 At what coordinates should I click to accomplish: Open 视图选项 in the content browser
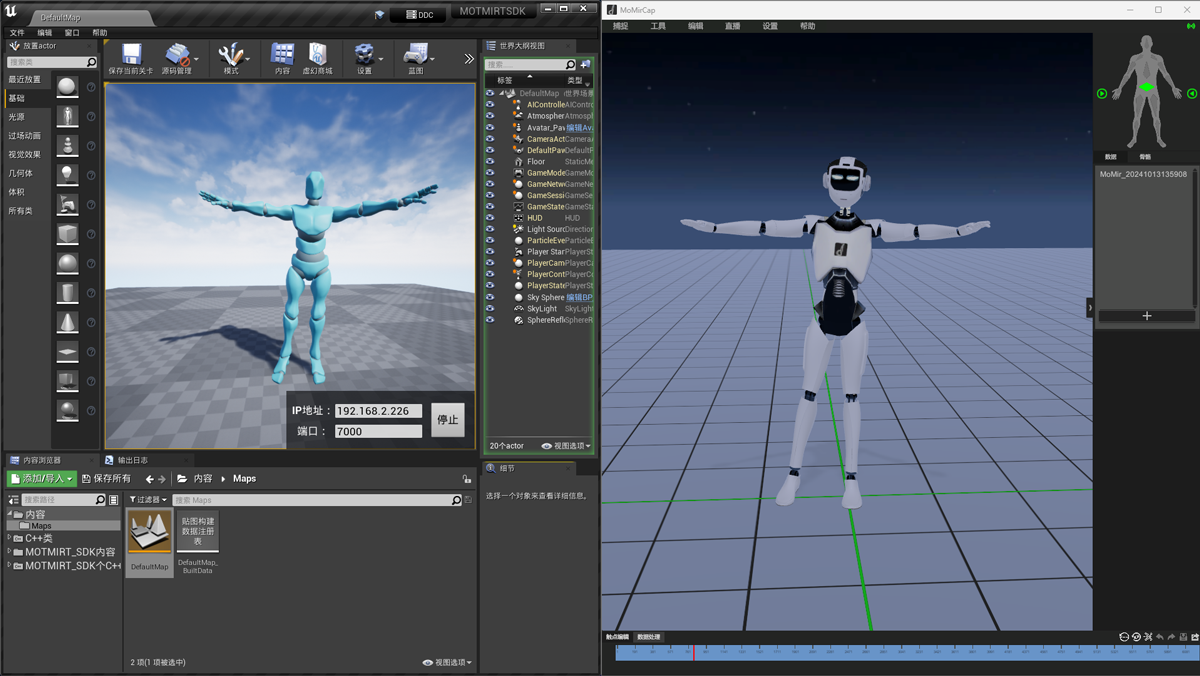pyautogui.click(x=448, y=661)
